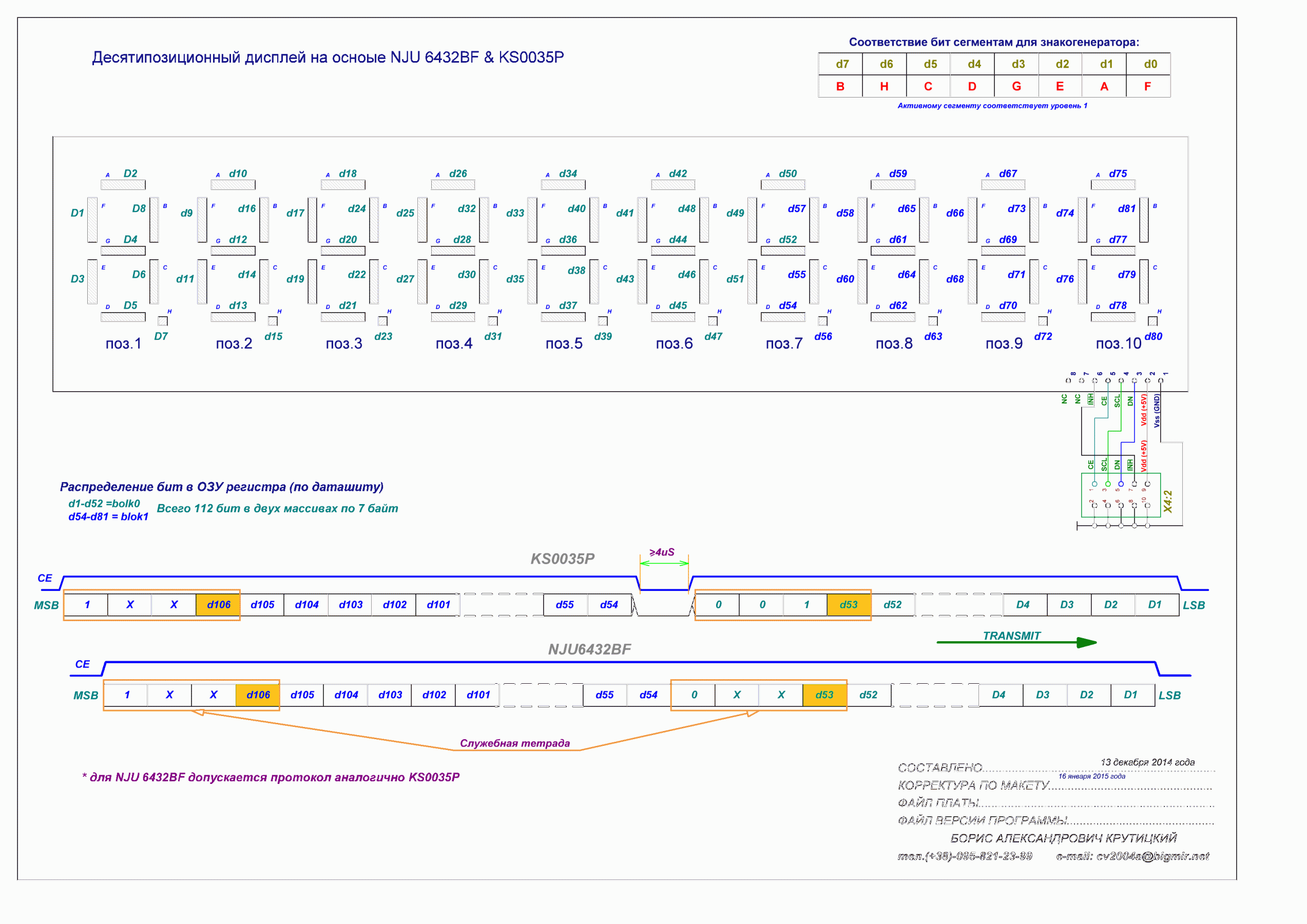Click the red "H" cell in the bit-segment table

(x=884, y=87)
